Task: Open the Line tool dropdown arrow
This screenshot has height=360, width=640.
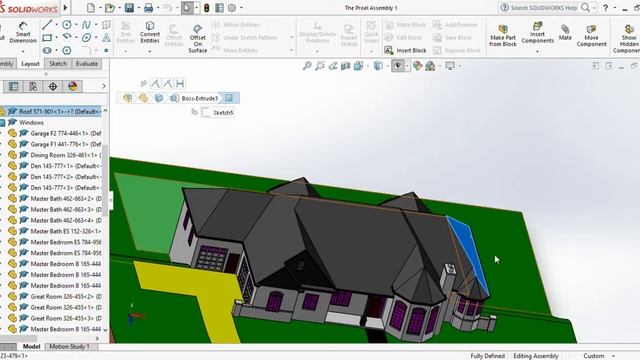Action: coord(56,25)
